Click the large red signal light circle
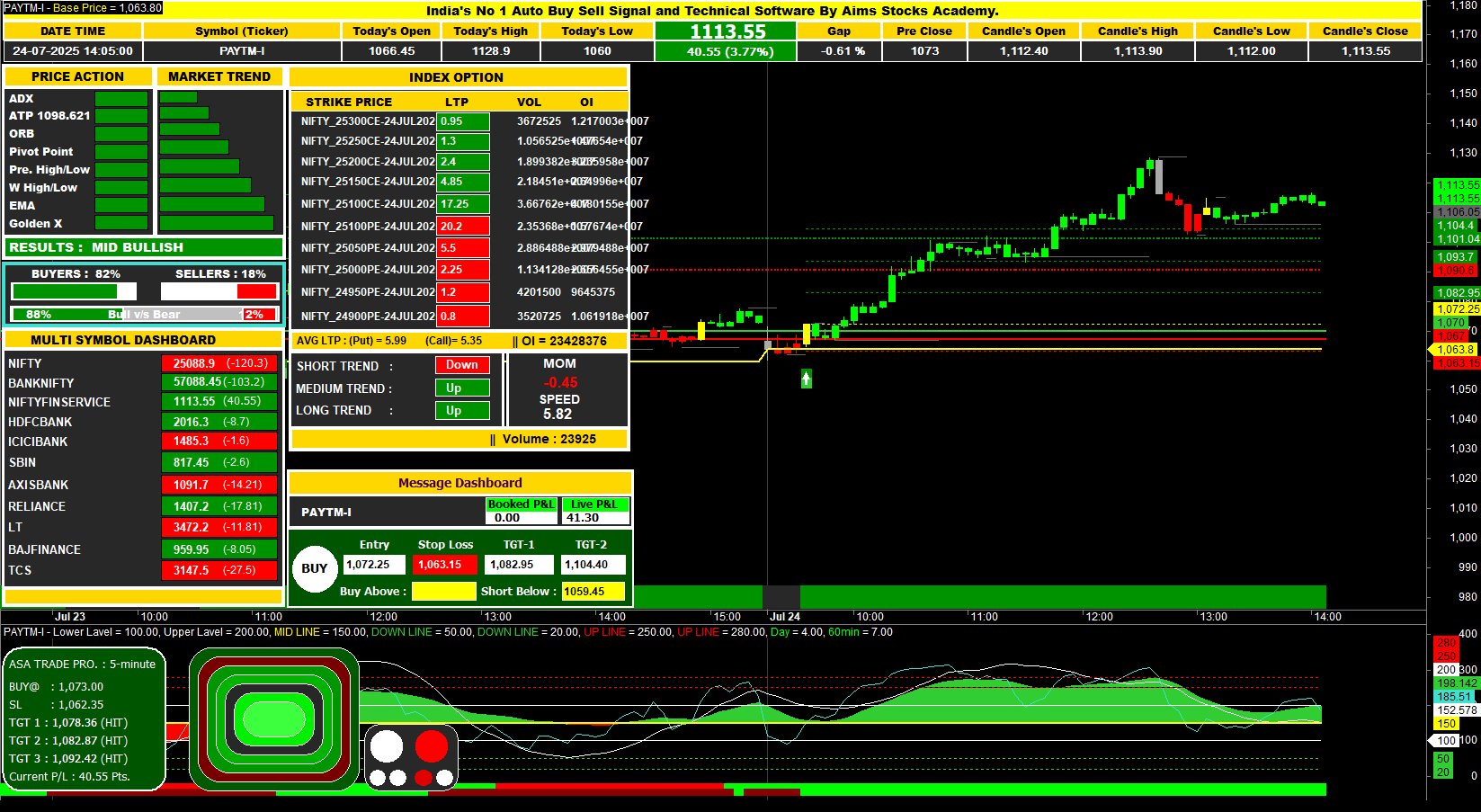1481x812 pixels. click(x=432, y=746)
